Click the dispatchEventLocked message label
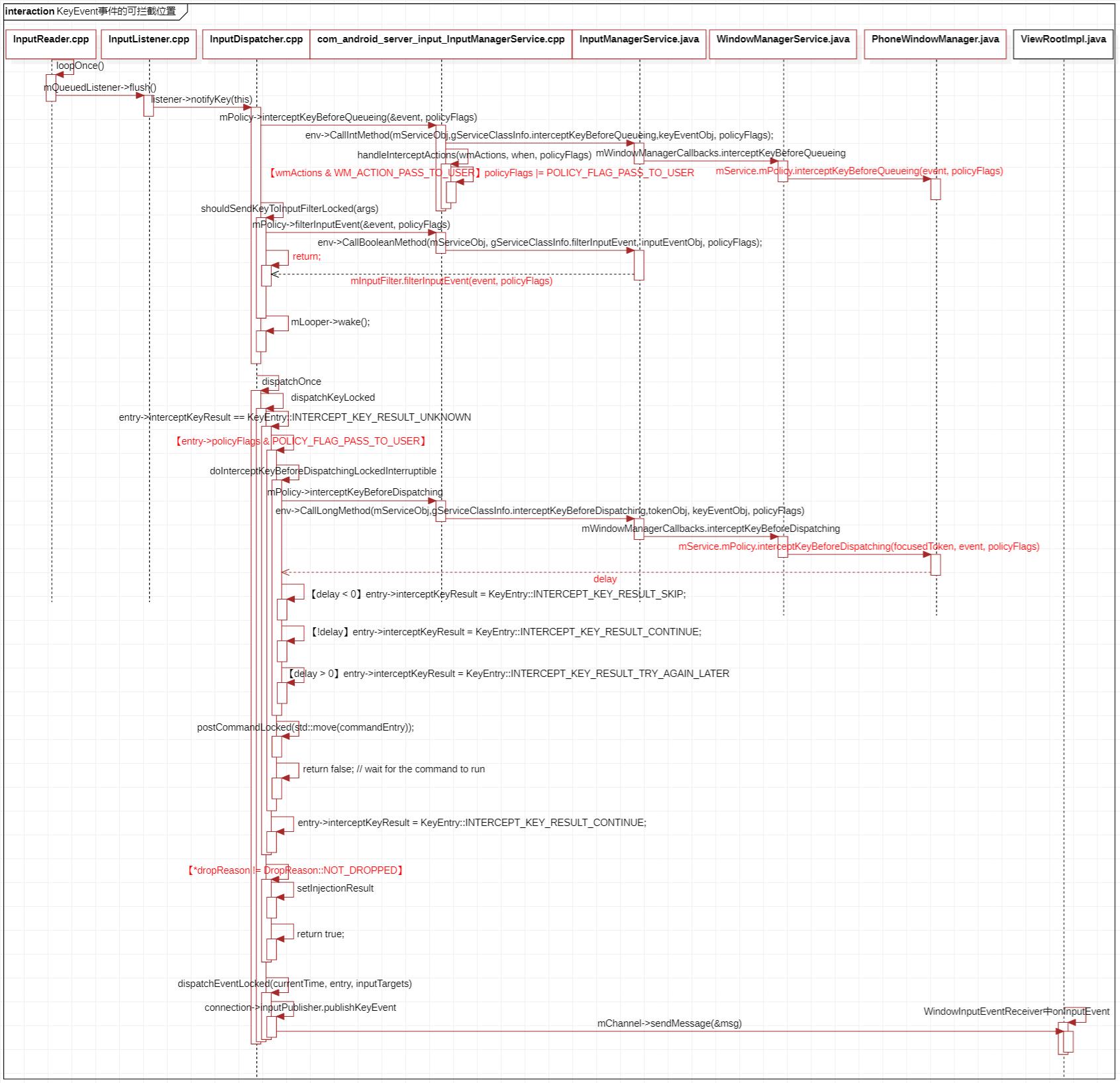 pos(295,984)
